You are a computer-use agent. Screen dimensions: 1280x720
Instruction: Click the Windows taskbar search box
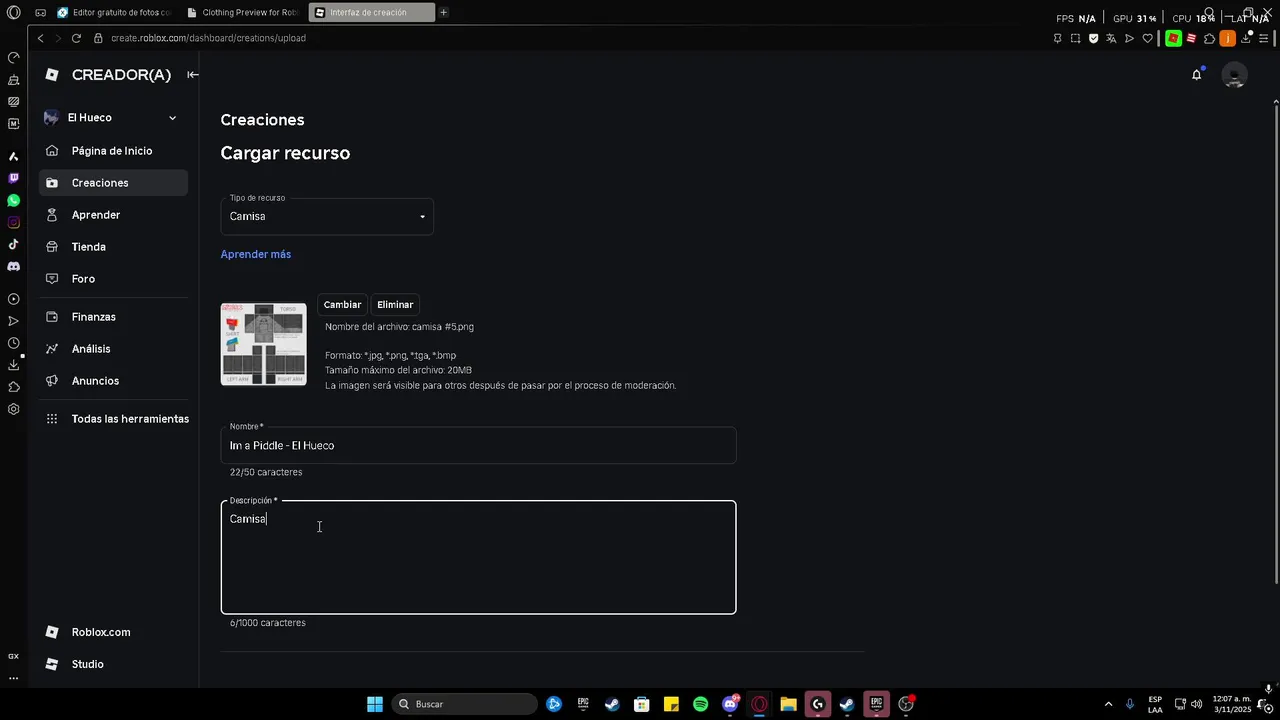point(464,704)
